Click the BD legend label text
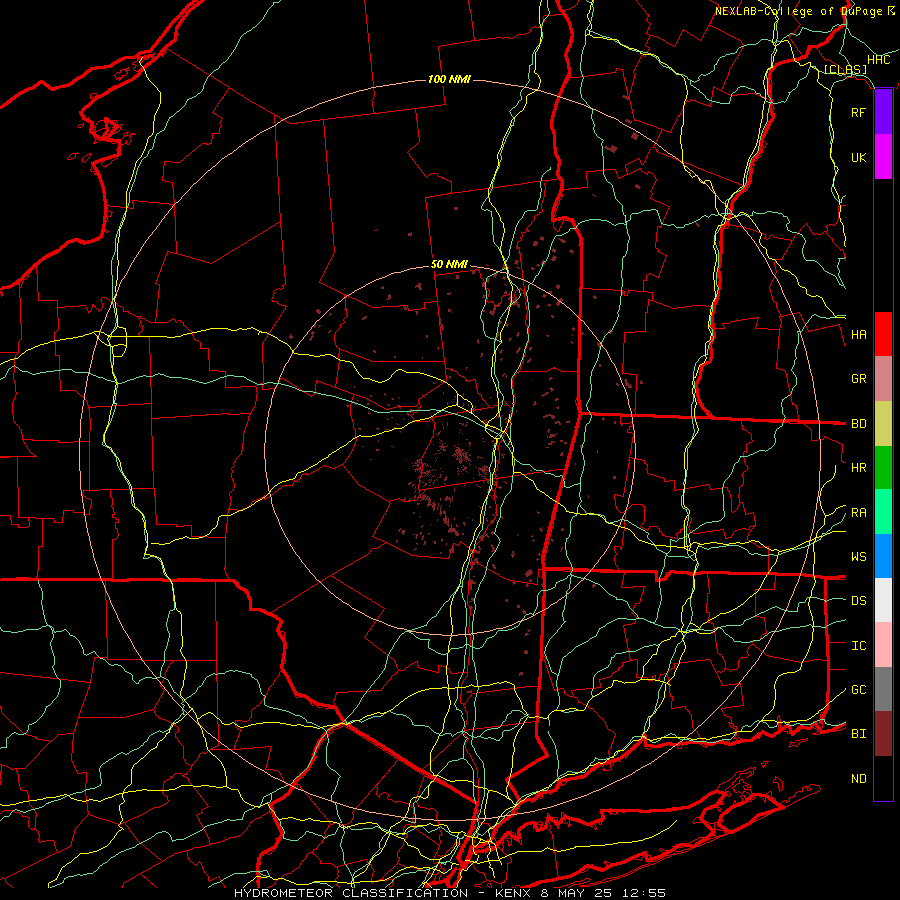900x900 pixels. pyautogui.click(x=859, y=424)
